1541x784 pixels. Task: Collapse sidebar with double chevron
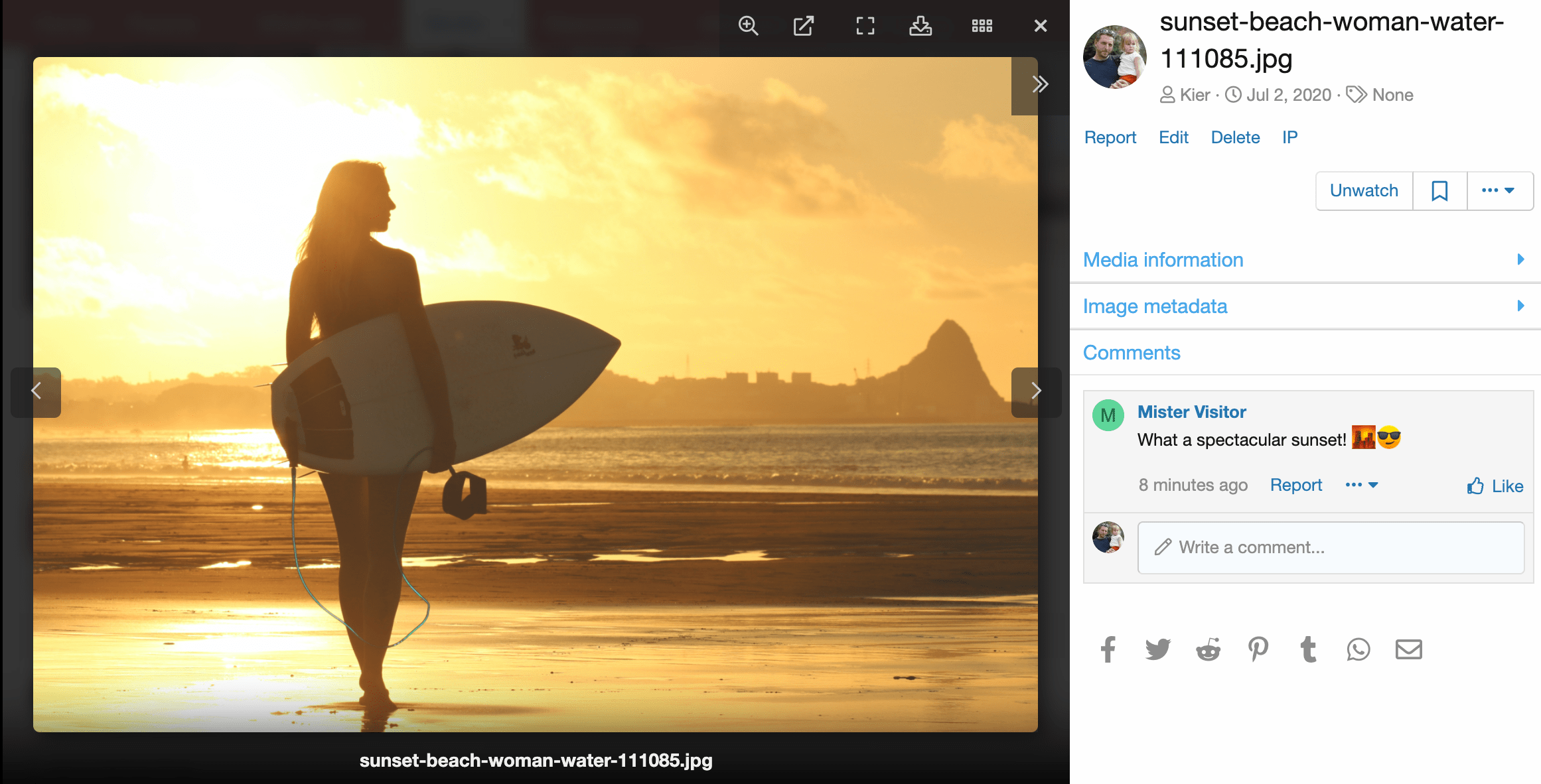click(x=1039, y=84)
